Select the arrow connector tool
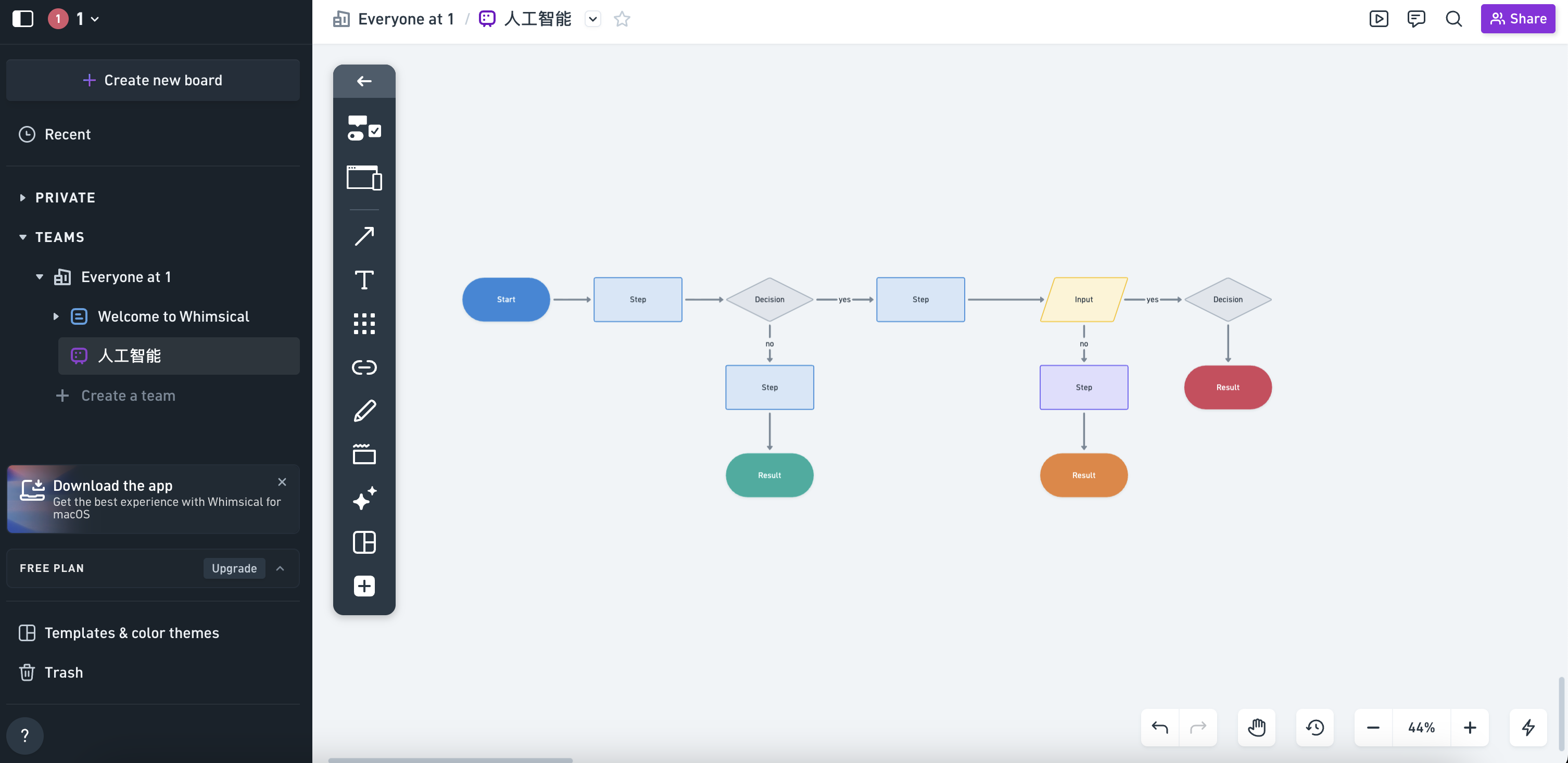1568x763 pixels. (364, 236)
